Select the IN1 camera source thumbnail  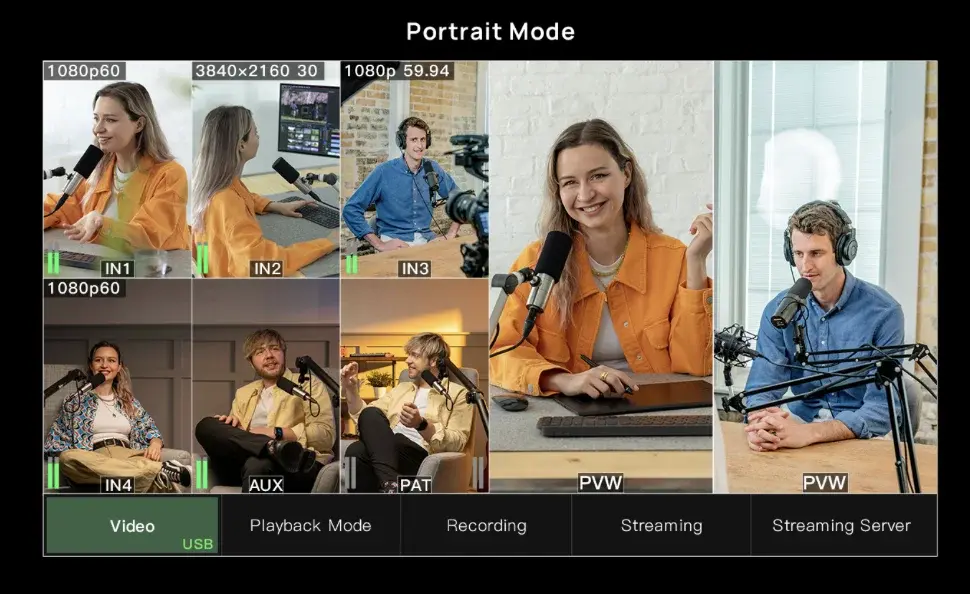coord(117,170)
